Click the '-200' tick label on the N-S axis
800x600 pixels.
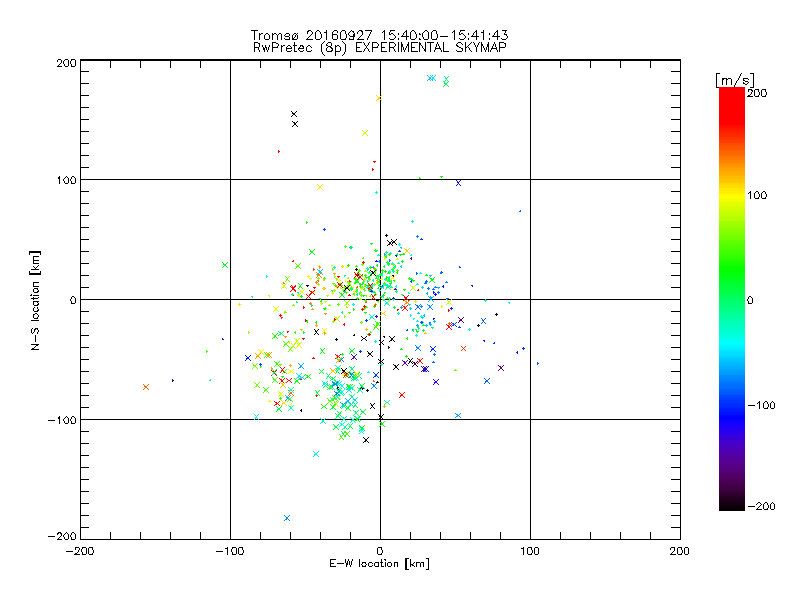pyautogui.click(x=62, y=536)
